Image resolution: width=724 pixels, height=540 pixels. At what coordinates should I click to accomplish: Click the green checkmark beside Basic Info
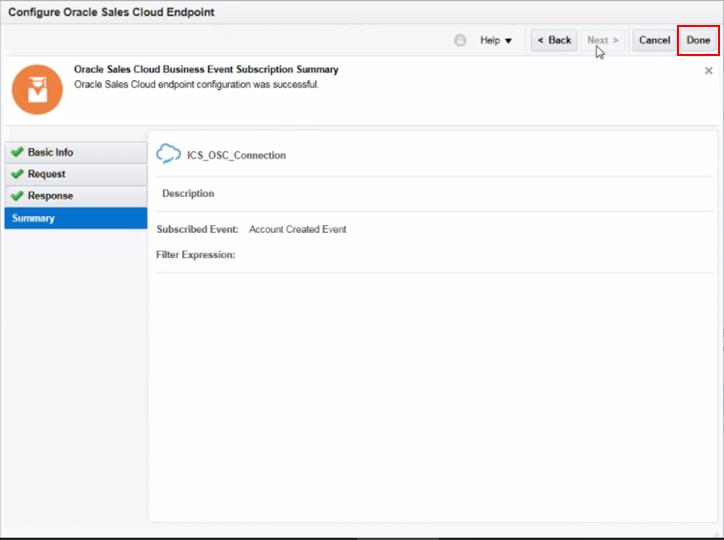coord(17,153)
